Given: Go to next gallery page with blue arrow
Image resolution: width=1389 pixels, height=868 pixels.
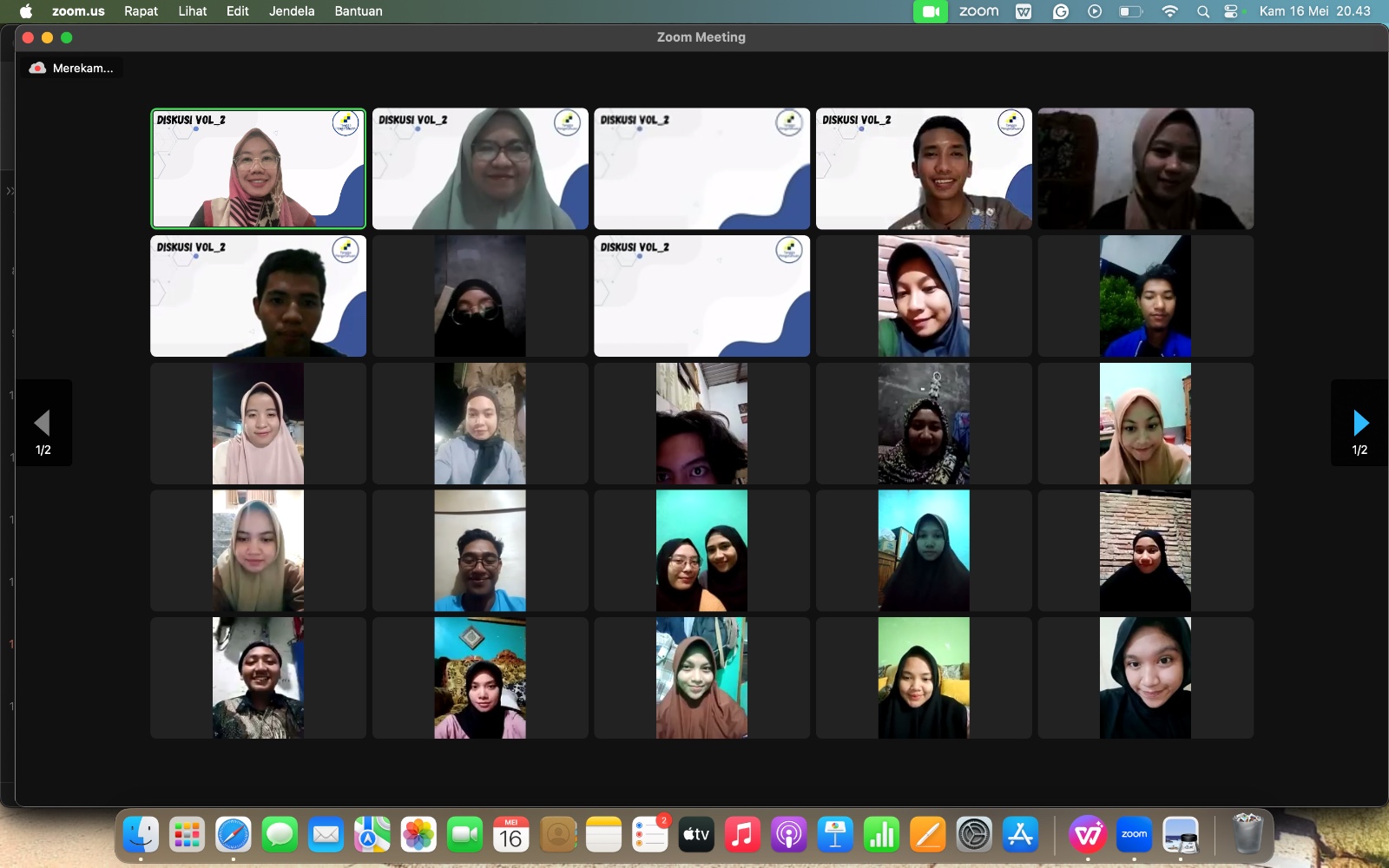Looking at the screenshot, I should (1360, 424).
